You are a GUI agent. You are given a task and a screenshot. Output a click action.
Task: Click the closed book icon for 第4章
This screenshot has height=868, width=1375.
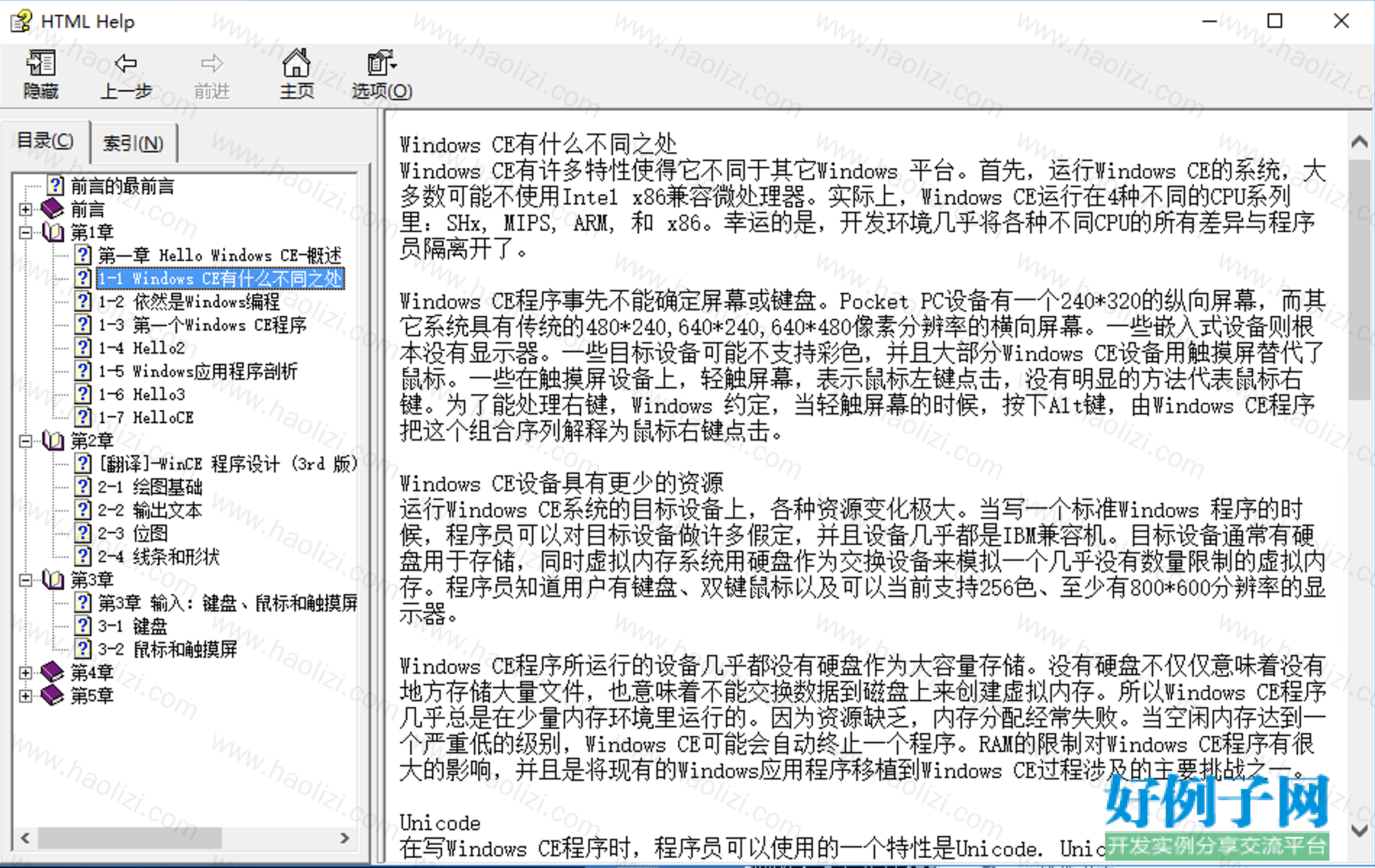52,672
